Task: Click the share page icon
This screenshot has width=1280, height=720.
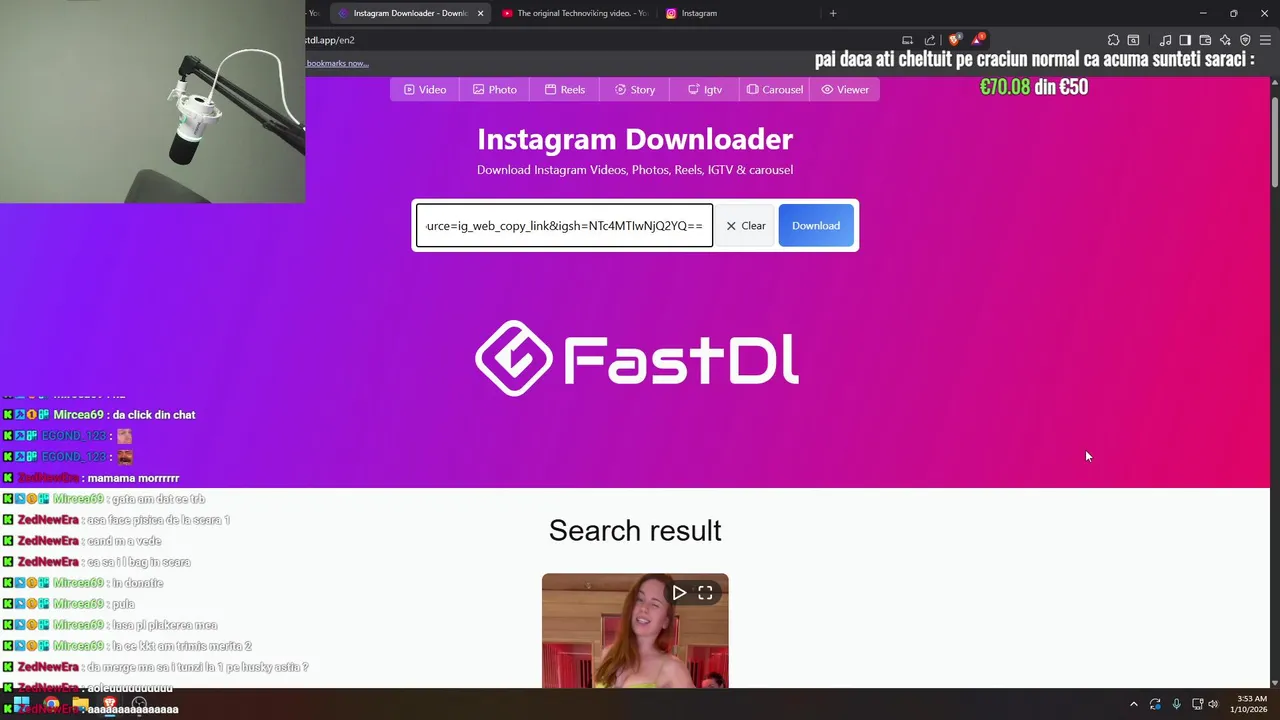Action: [930, 40]
